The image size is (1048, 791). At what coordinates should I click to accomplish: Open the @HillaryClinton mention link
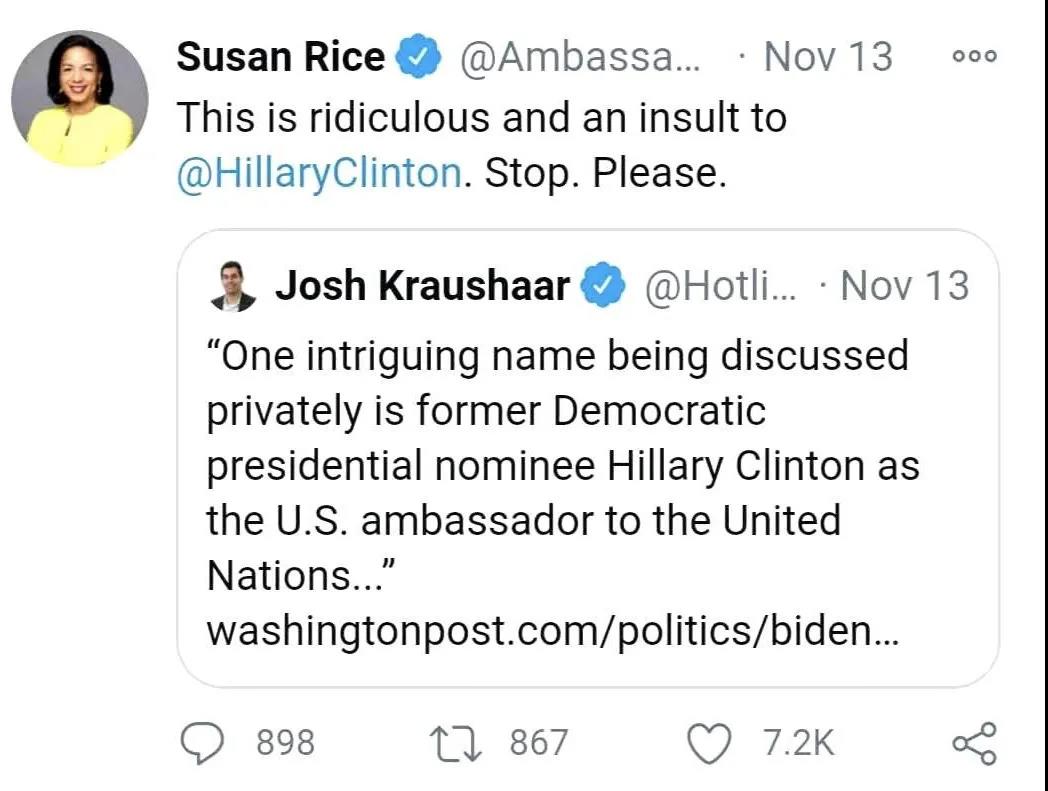coord(319,173)
